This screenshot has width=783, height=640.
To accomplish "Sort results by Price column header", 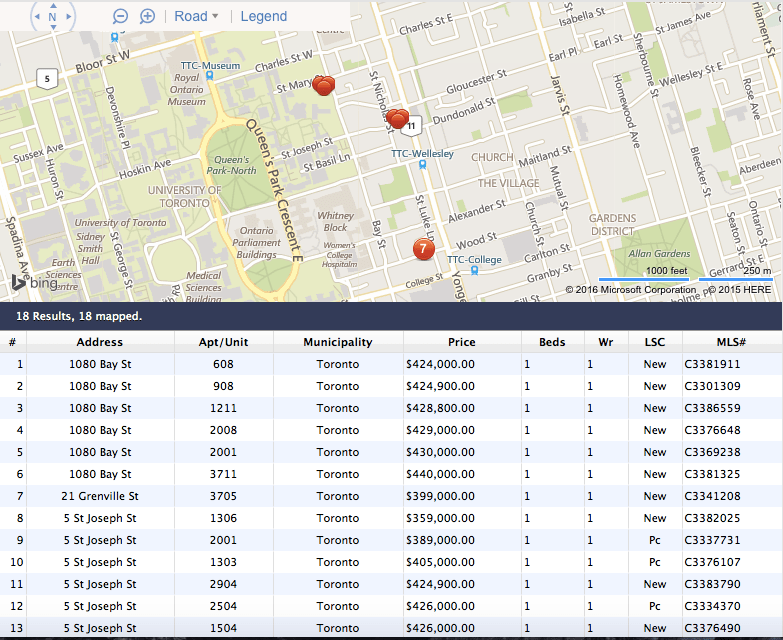I will tap(462, 342).
